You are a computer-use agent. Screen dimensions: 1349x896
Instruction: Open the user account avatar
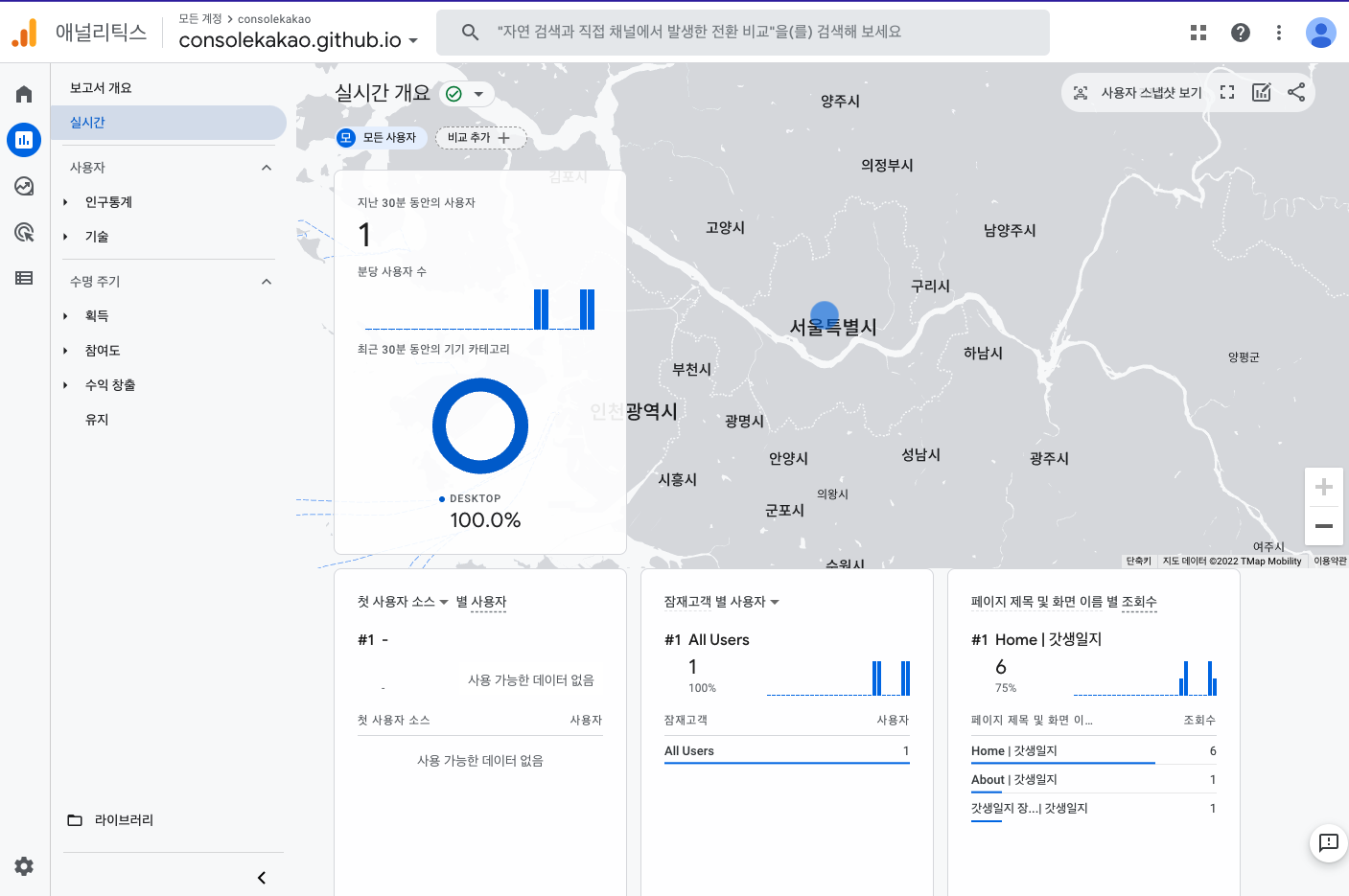click(1321, 33)
